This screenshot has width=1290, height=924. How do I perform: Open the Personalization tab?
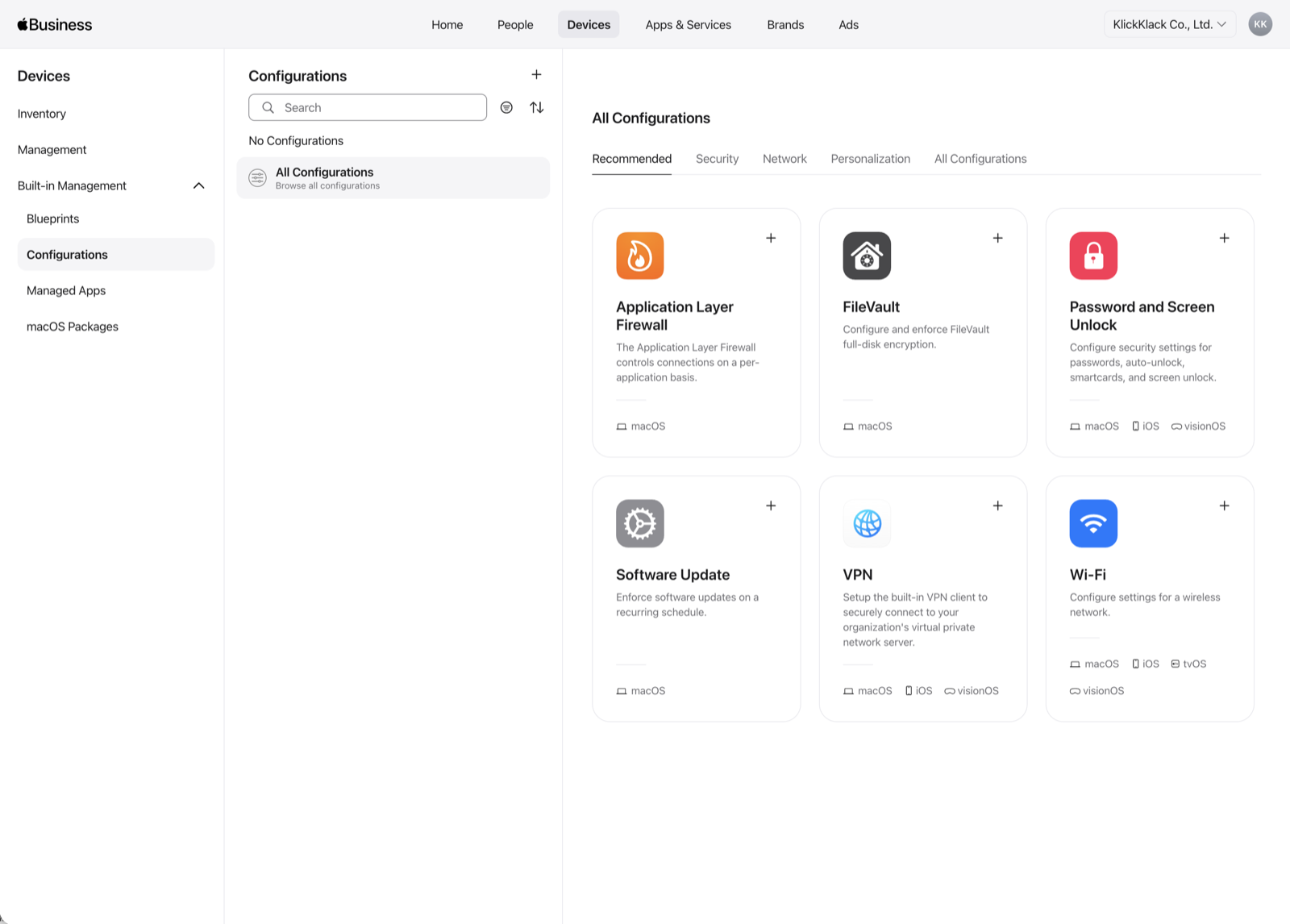(x=870, y=159)
